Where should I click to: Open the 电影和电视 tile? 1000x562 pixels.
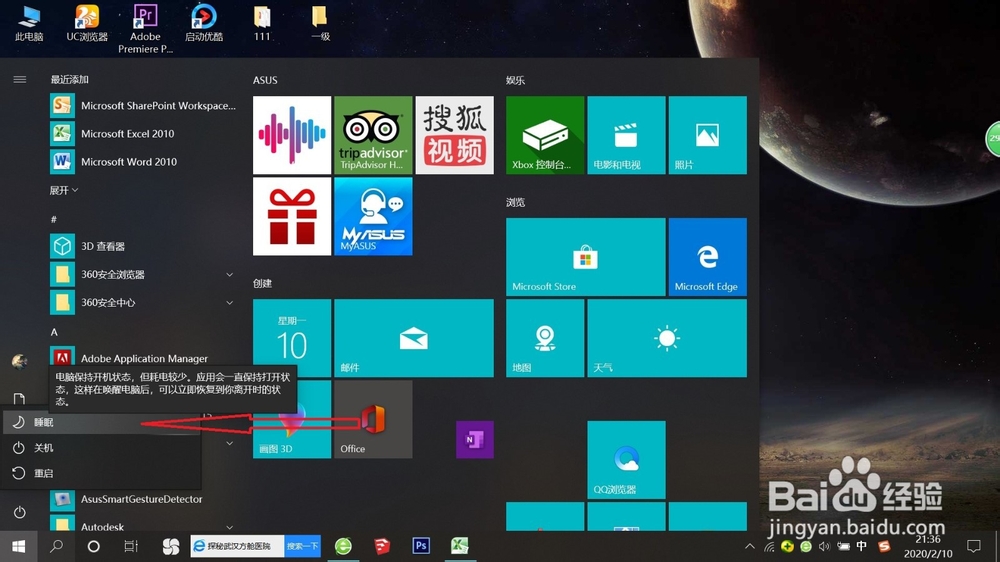(626, 135)
